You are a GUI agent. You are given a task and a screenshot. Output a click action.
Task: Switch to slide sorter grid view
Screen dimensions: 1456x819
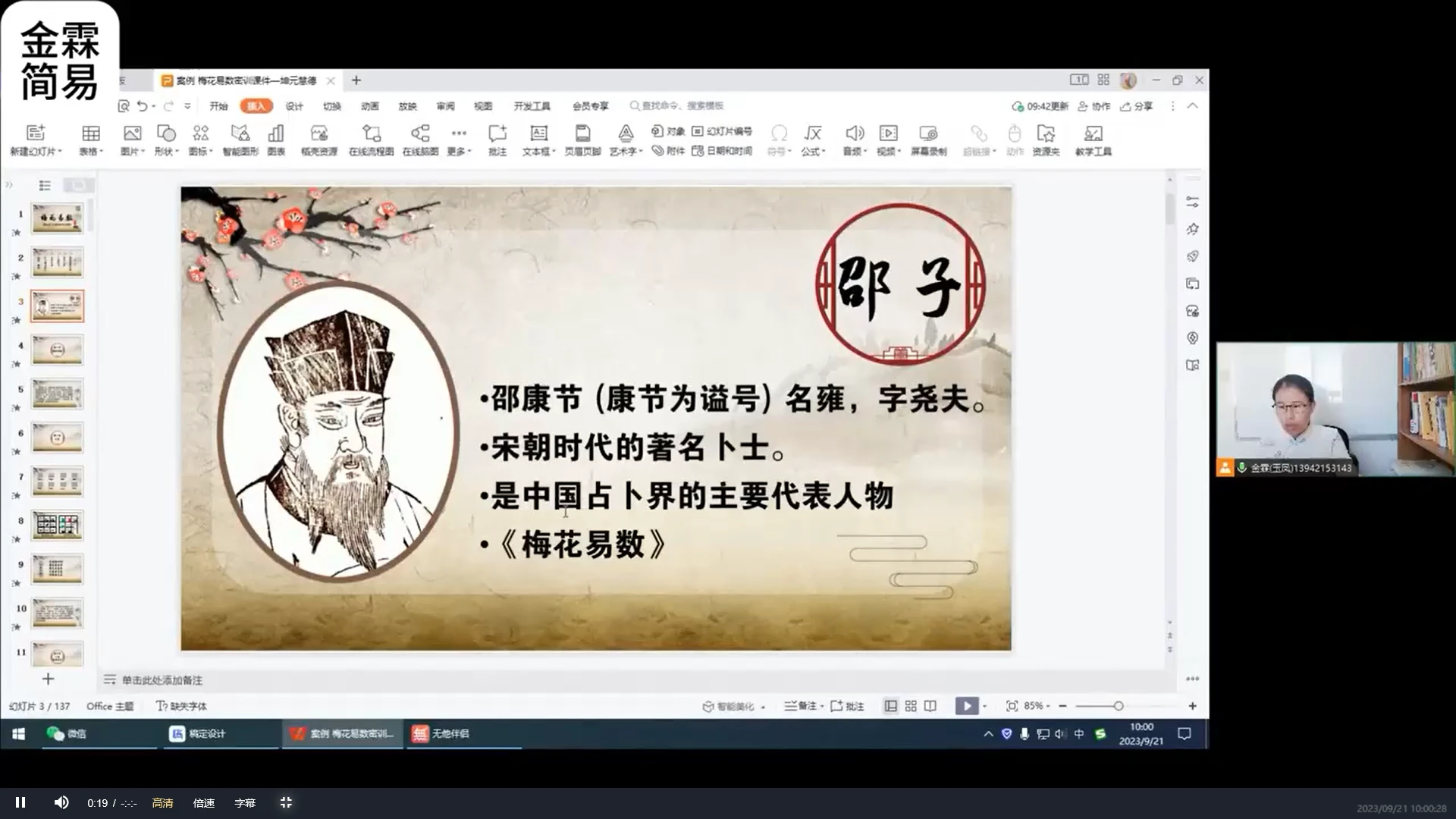tap(911, 706)
